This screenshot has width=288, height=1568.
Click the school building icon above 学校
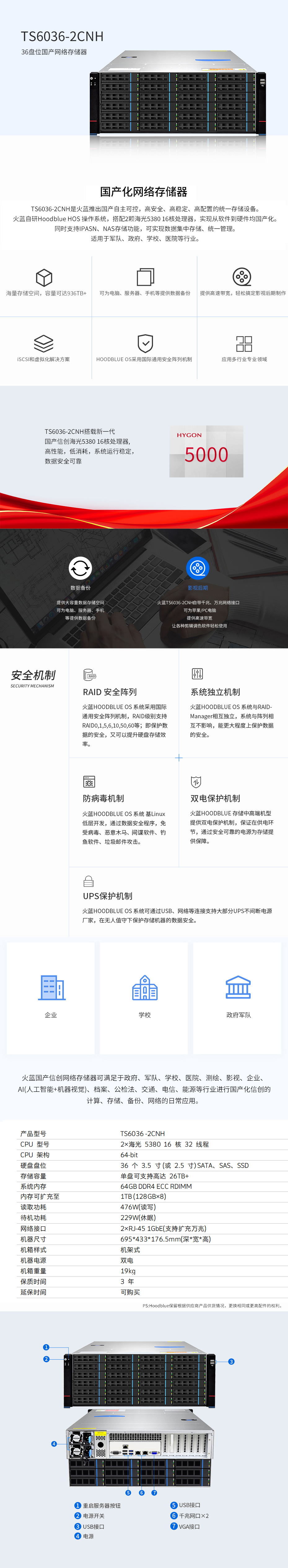pyautogui.click(x=145, y=987)
